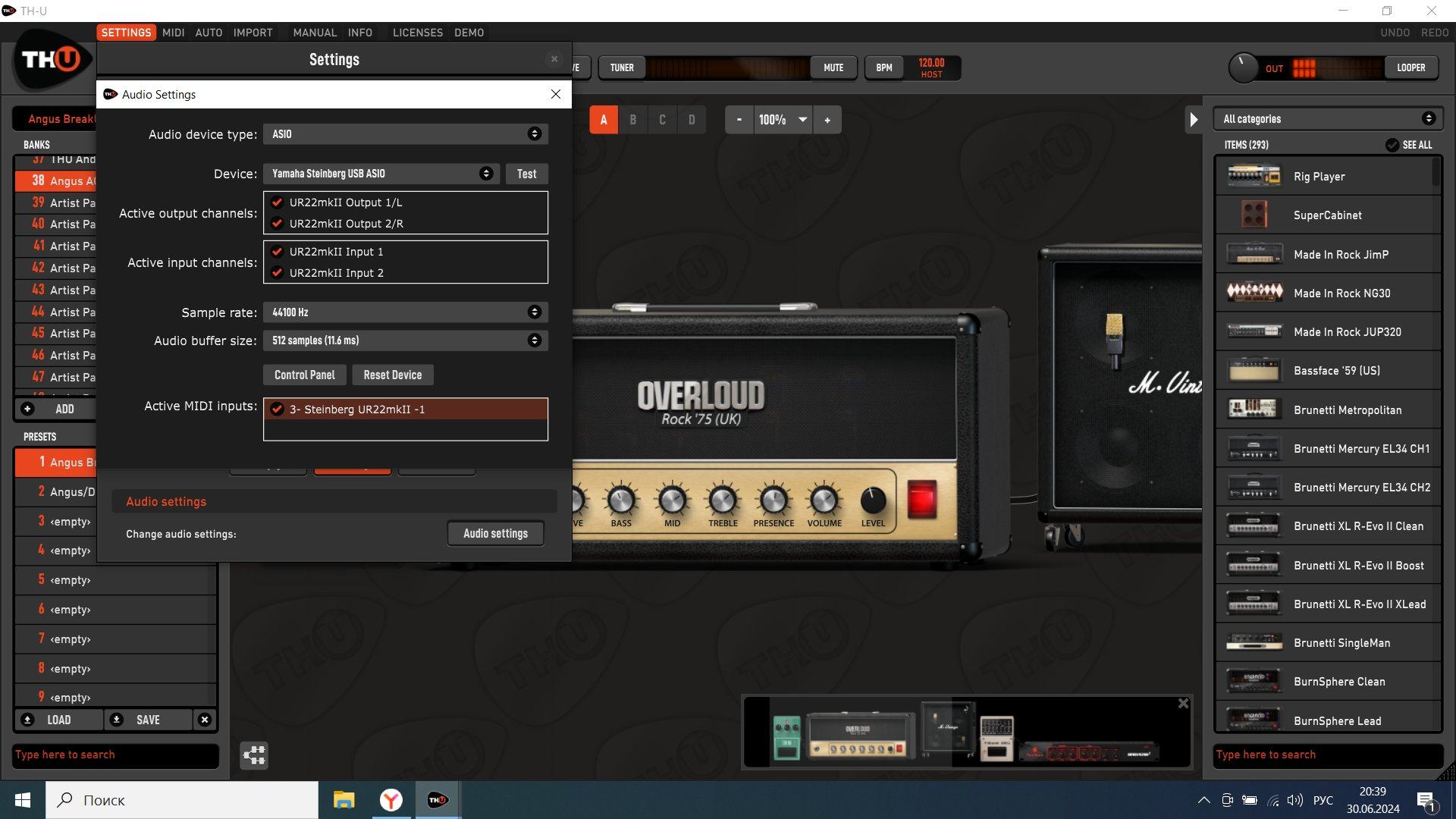Viewport: 1456px width, 819px height.
Task: Focus the presets search field
Action: click(115, 755)
